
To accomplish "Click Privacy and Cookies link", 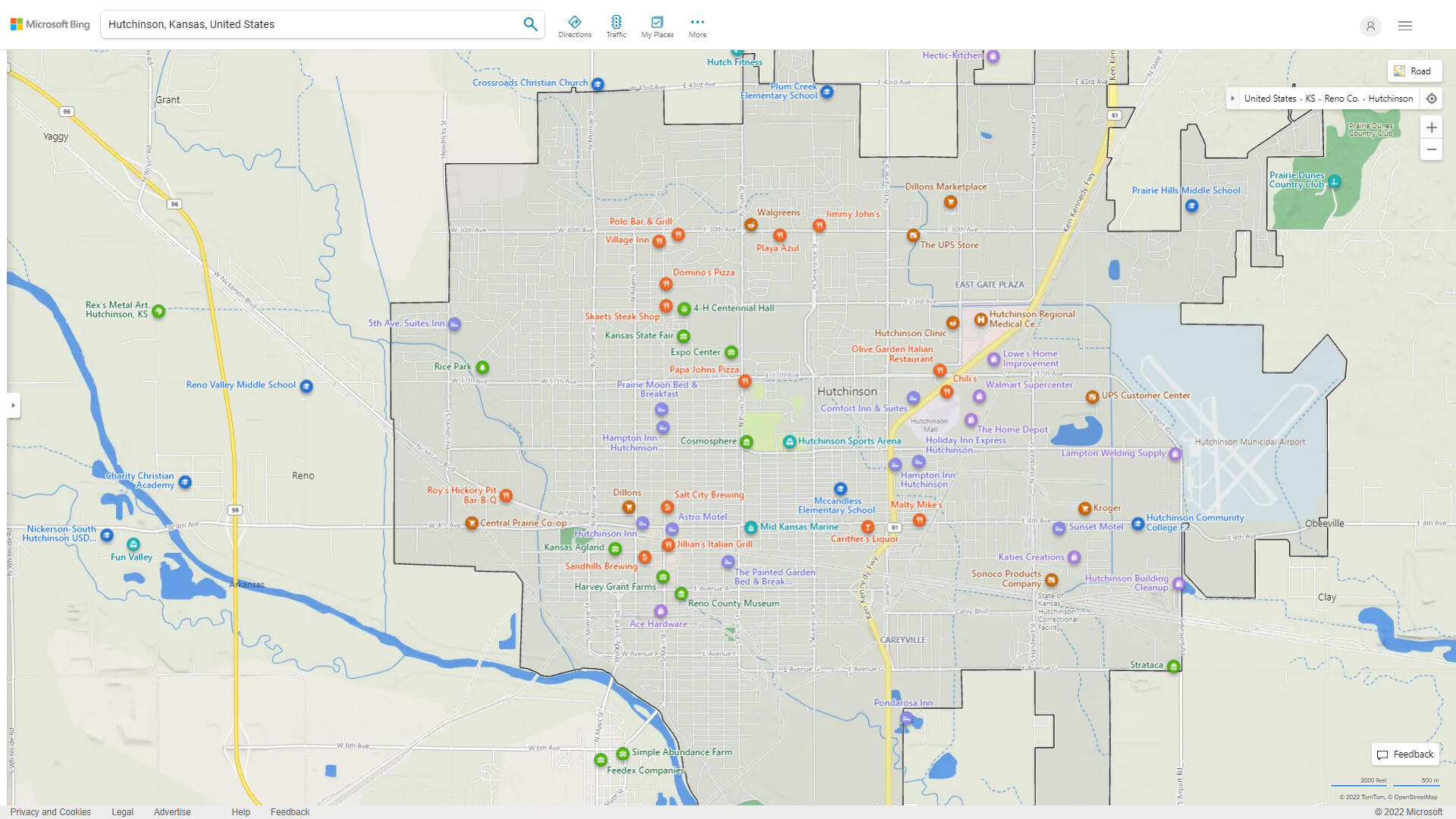I will click(x=50, y=811).
